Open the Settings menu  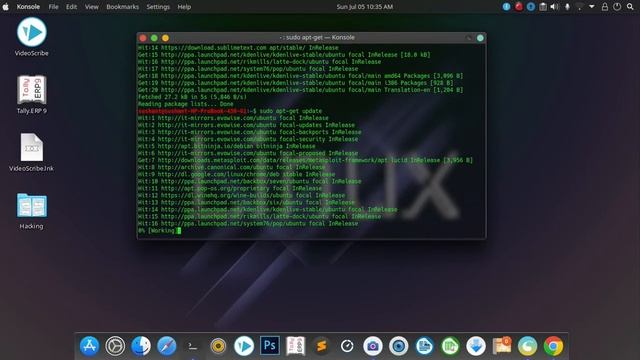(x=158, y=7)
